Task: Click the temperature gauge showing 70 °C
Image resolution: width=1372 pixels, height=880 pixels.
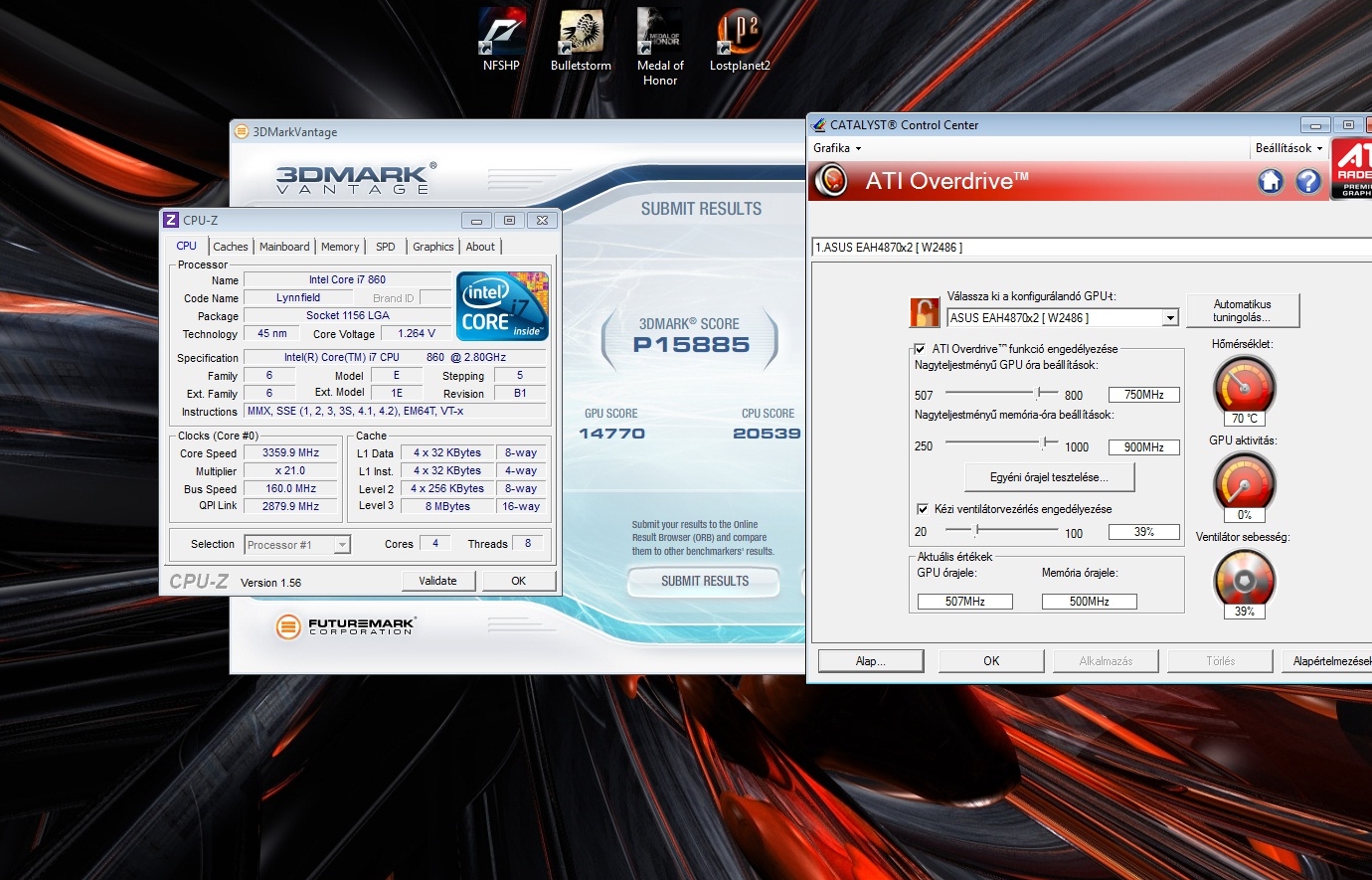Action: 1245,386
